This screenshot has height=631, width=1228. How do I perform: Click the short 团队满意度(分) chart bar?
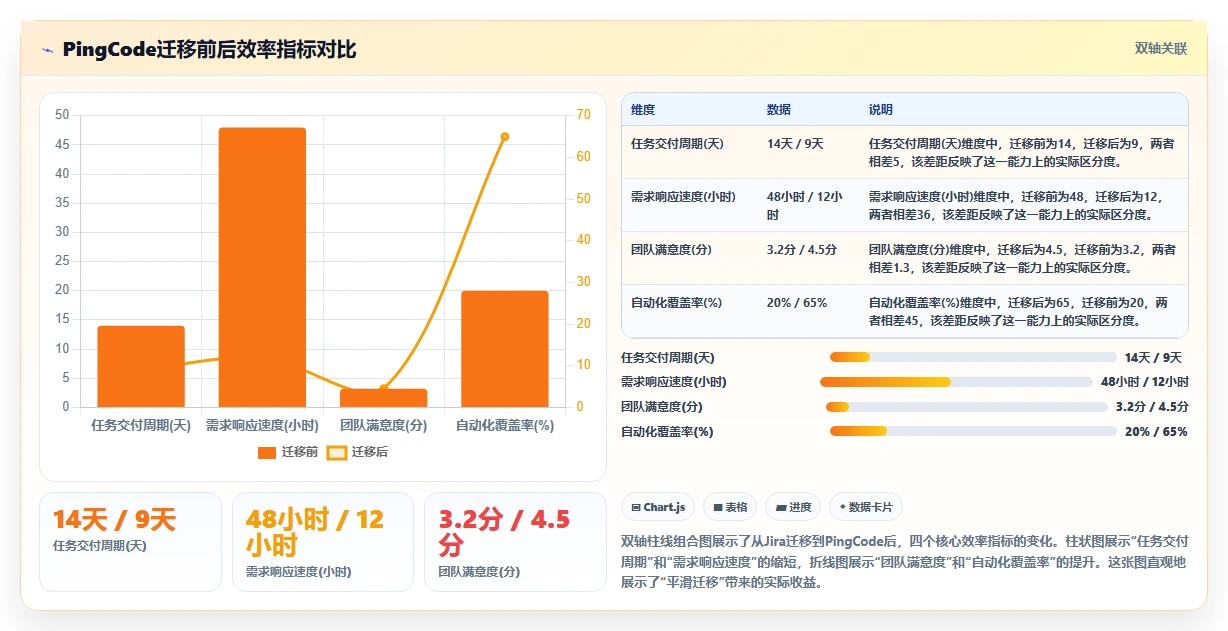[383, 398]
